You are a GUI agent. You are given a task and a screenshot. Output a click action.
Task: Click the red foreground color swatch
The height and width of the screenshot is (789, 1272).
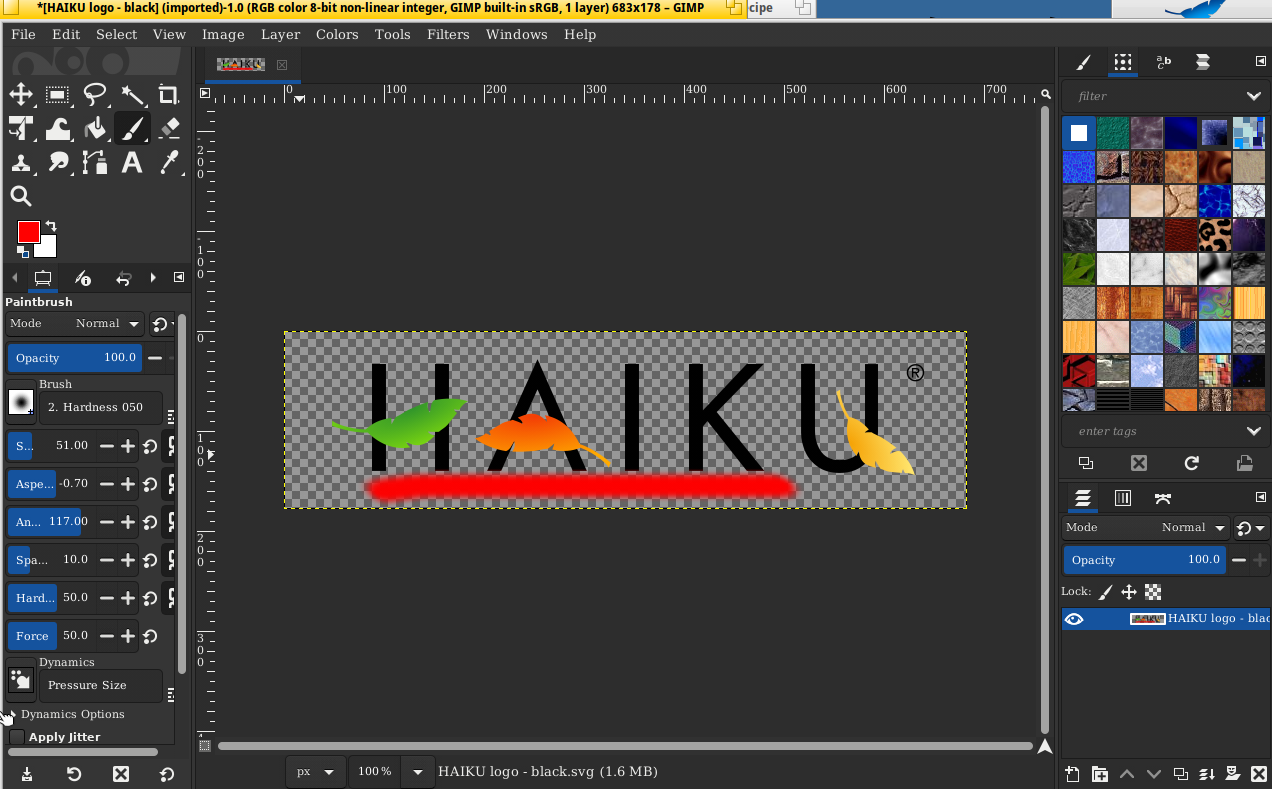point(27,232)
